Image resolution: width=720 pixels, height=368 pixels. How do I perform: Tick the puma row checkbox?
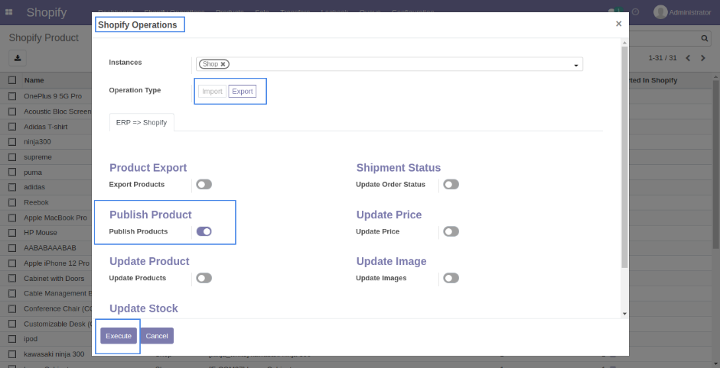[x=12, y=172]
